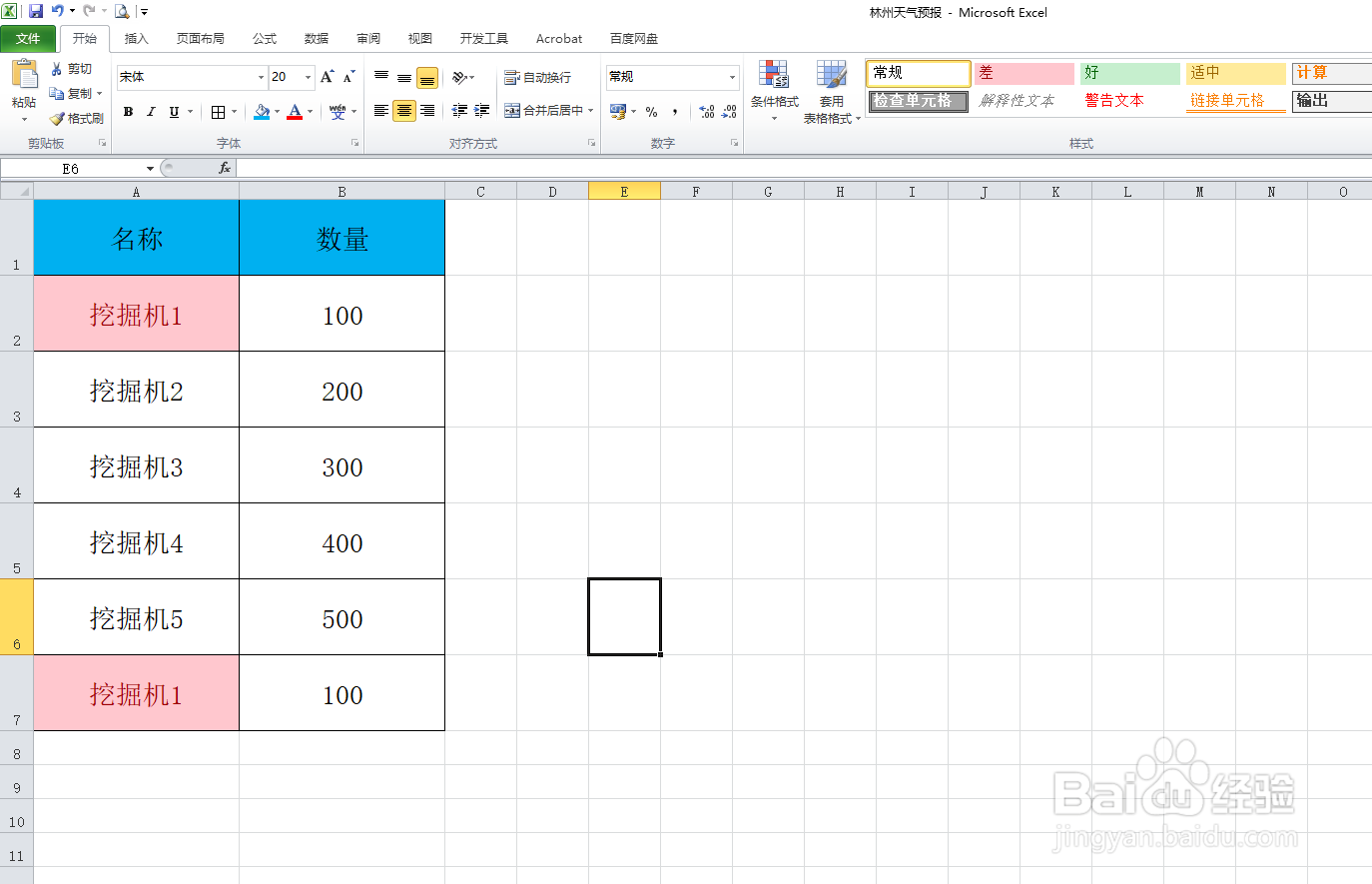
Task: Expand the font color picker arrow
Action: coord(310,112)
